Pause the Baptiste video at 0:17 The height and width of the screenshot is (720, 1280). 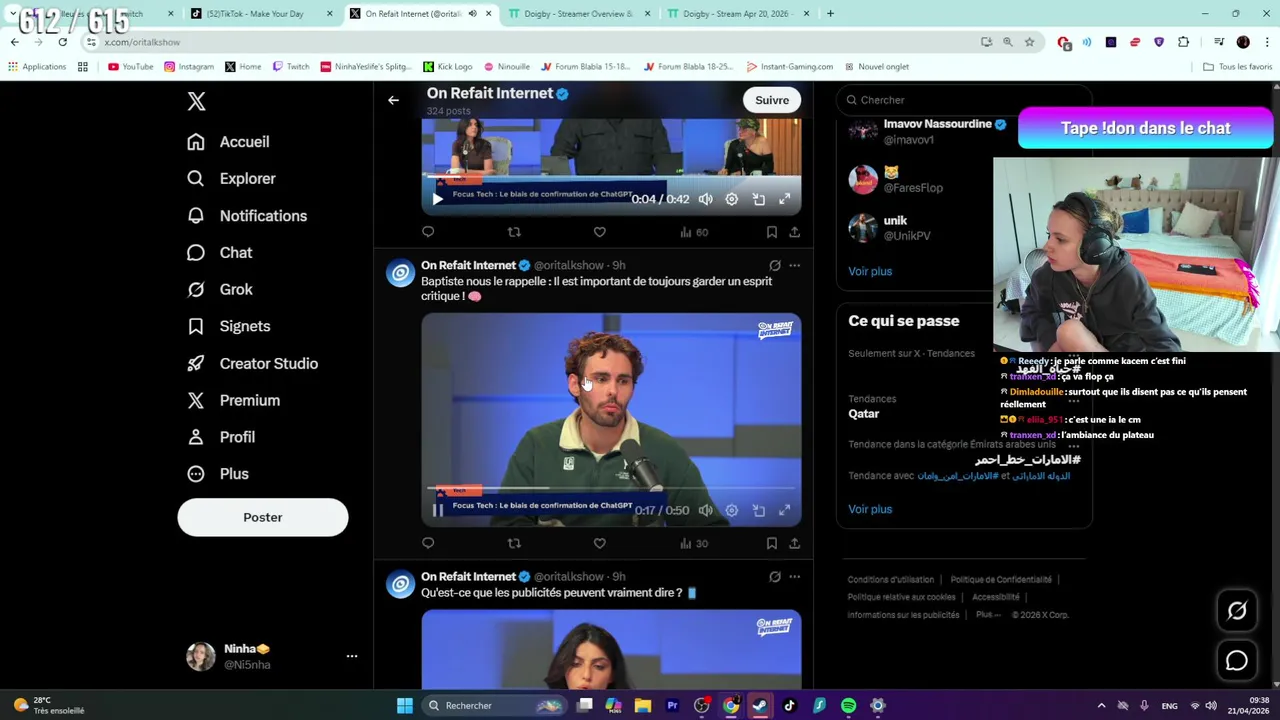(437, 511)
